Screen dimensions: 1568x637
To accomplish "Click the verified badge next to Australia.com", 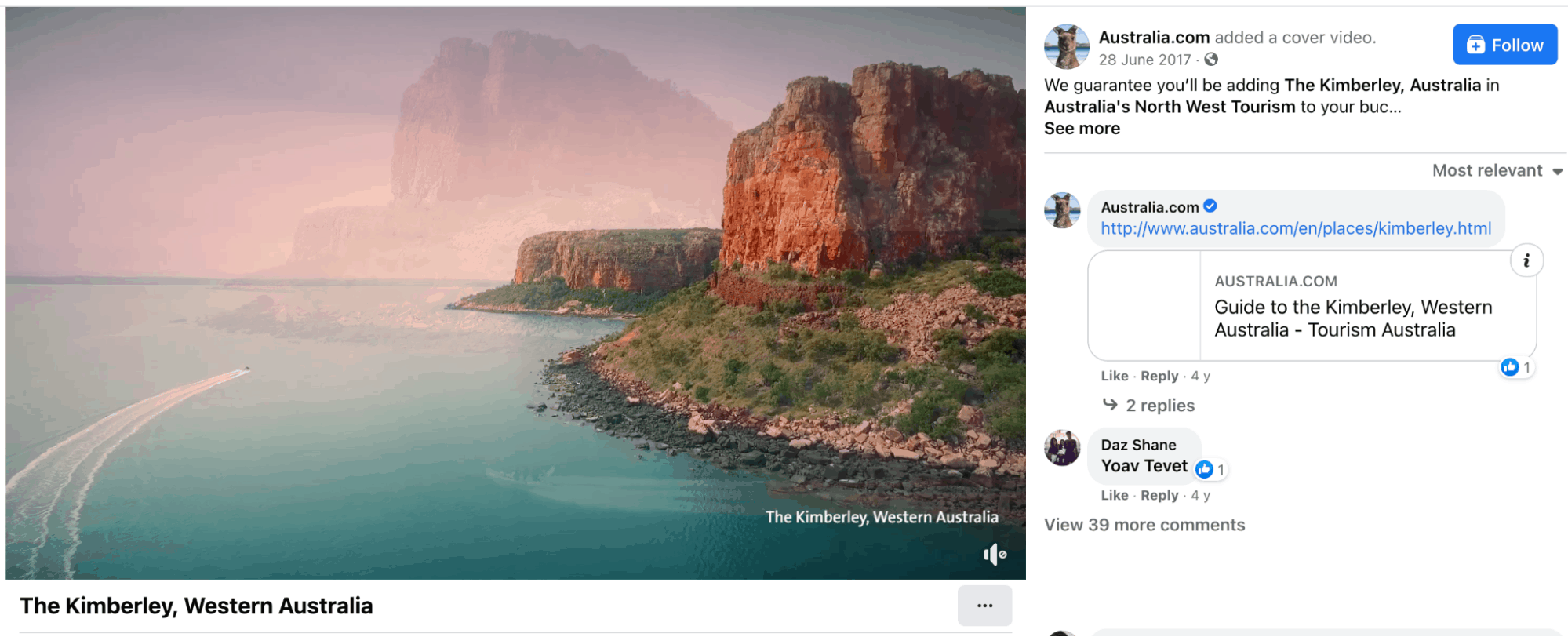I will click(1210, 206).
